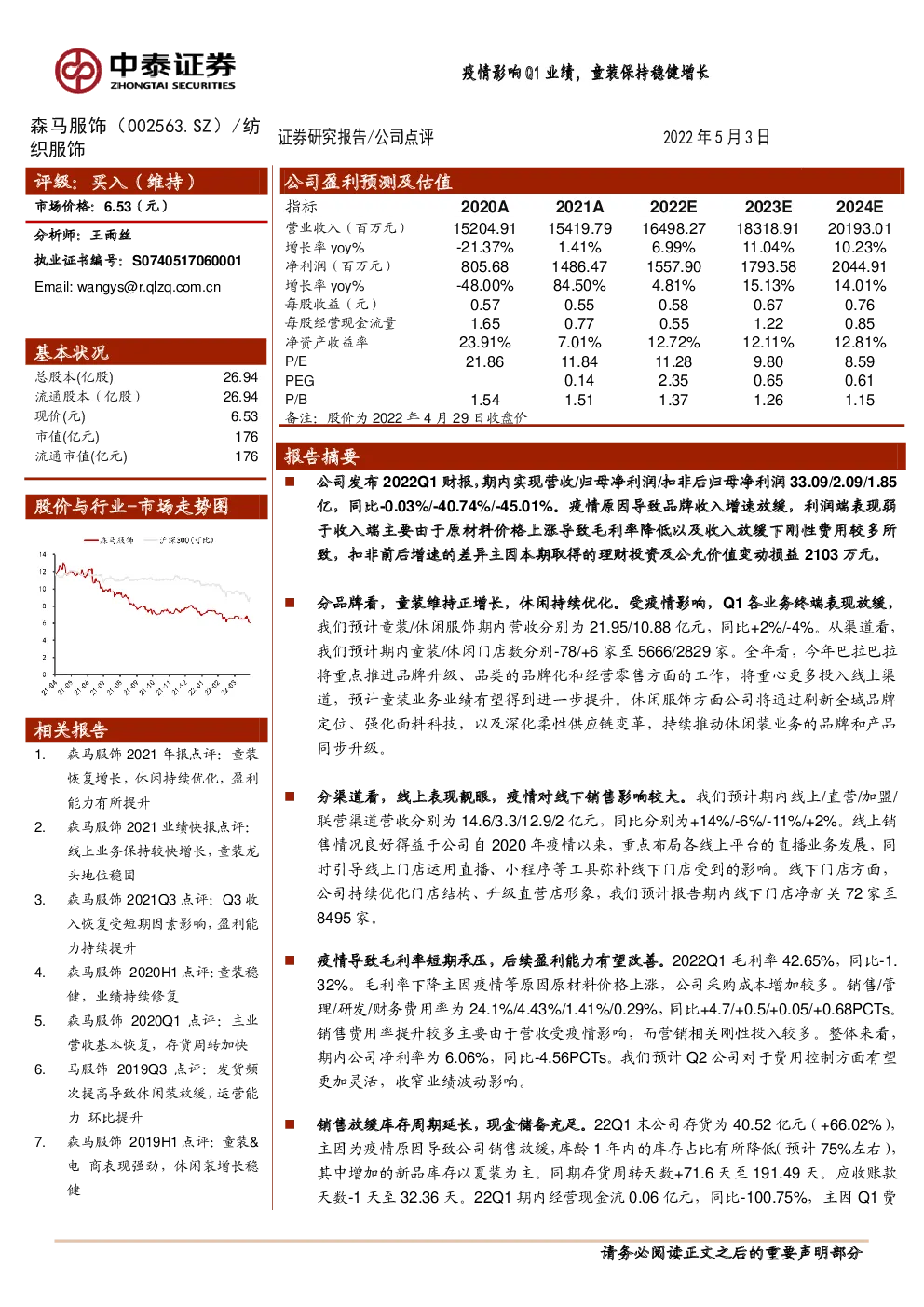924x1307 pixels.
Task: Click license number S0740517060001
Action: pos(186,261)
